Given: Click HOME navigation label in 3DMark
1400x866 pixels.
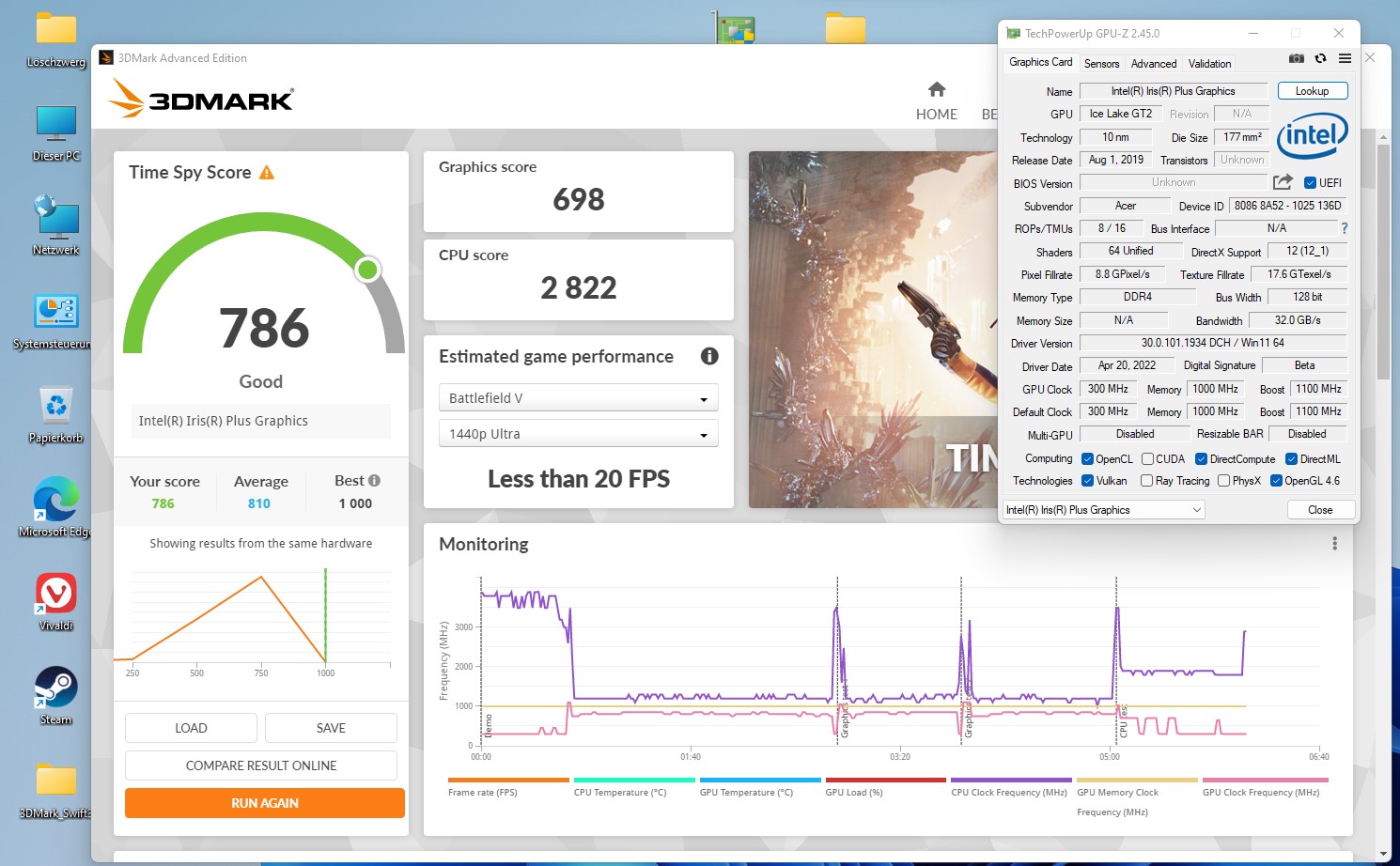Looking at the screenshot, I should [937, 114].
